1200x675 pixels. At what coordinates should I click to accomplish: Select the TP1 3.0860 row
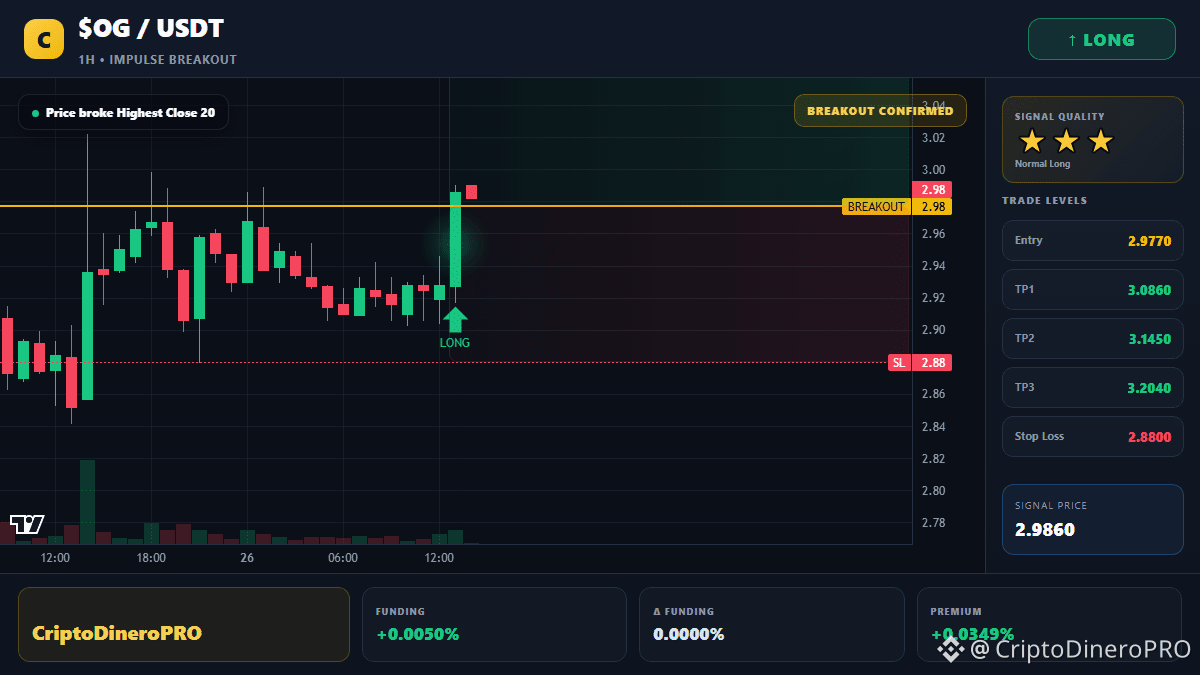pyautogui.click(x=1093, y=290)
